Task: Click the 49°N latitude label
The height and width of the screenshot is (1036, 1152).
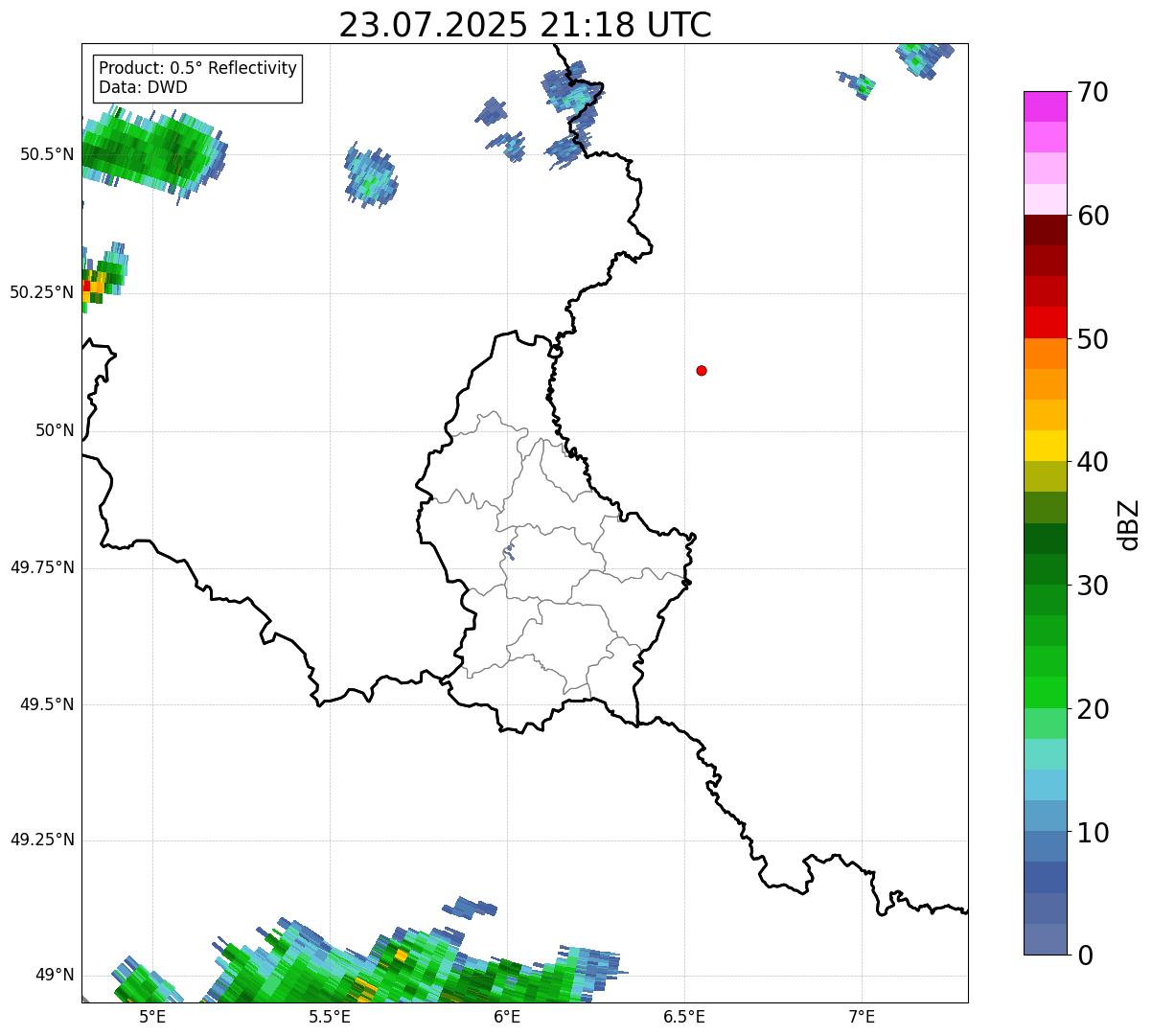Action: pos(55,976)
